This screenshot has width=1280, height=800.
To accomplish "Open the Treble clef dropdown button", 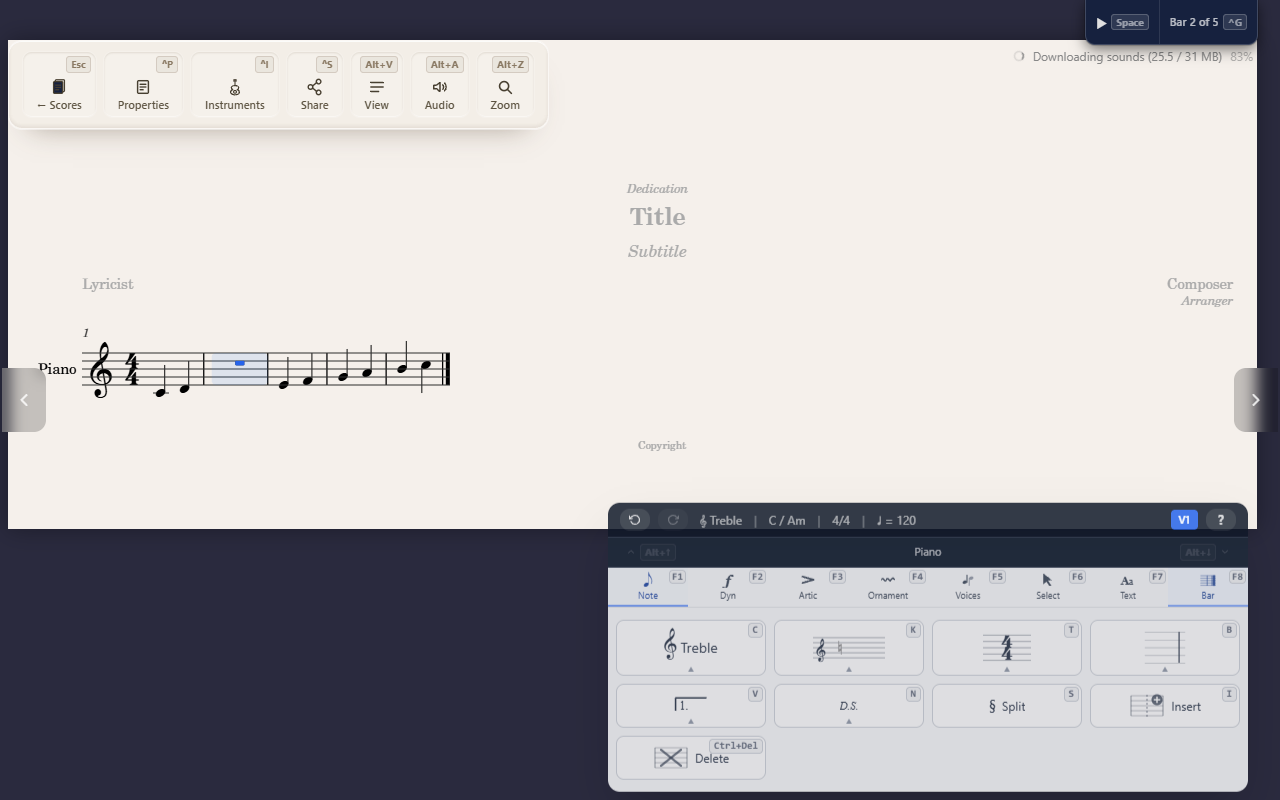I will [691, 648].
